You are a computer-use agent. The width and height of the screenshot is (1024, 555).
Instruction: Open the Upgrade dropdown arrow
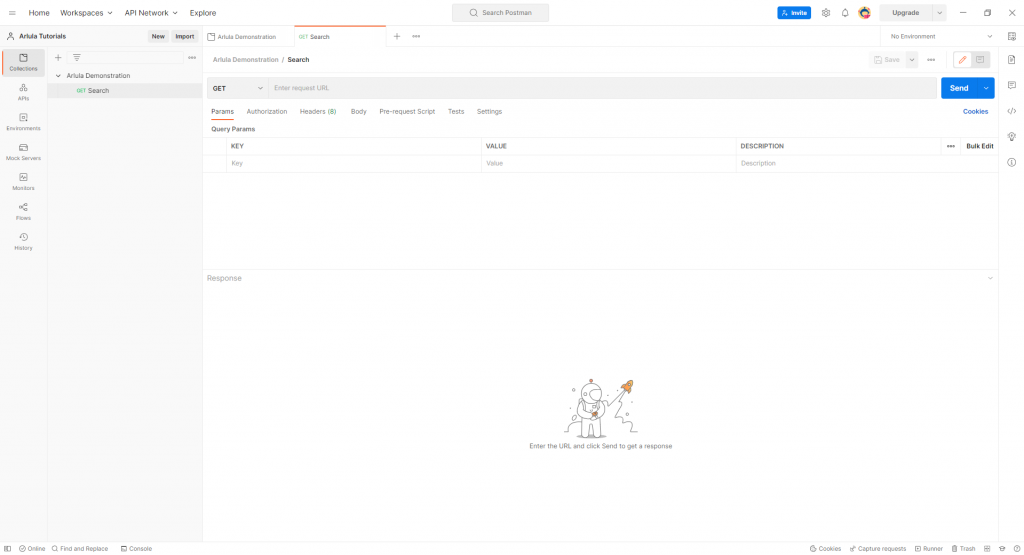pyautogui.click(x=939, y=13)
